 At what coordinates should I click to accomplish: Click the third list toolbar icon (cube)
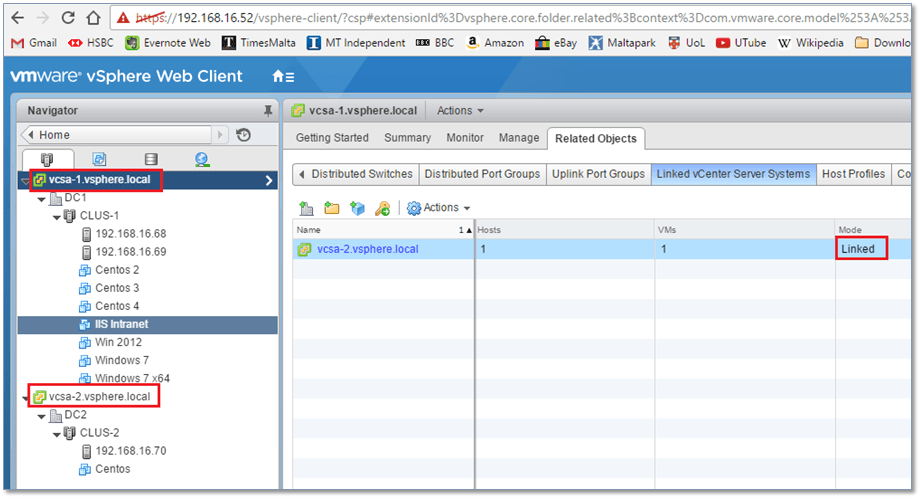357,208
